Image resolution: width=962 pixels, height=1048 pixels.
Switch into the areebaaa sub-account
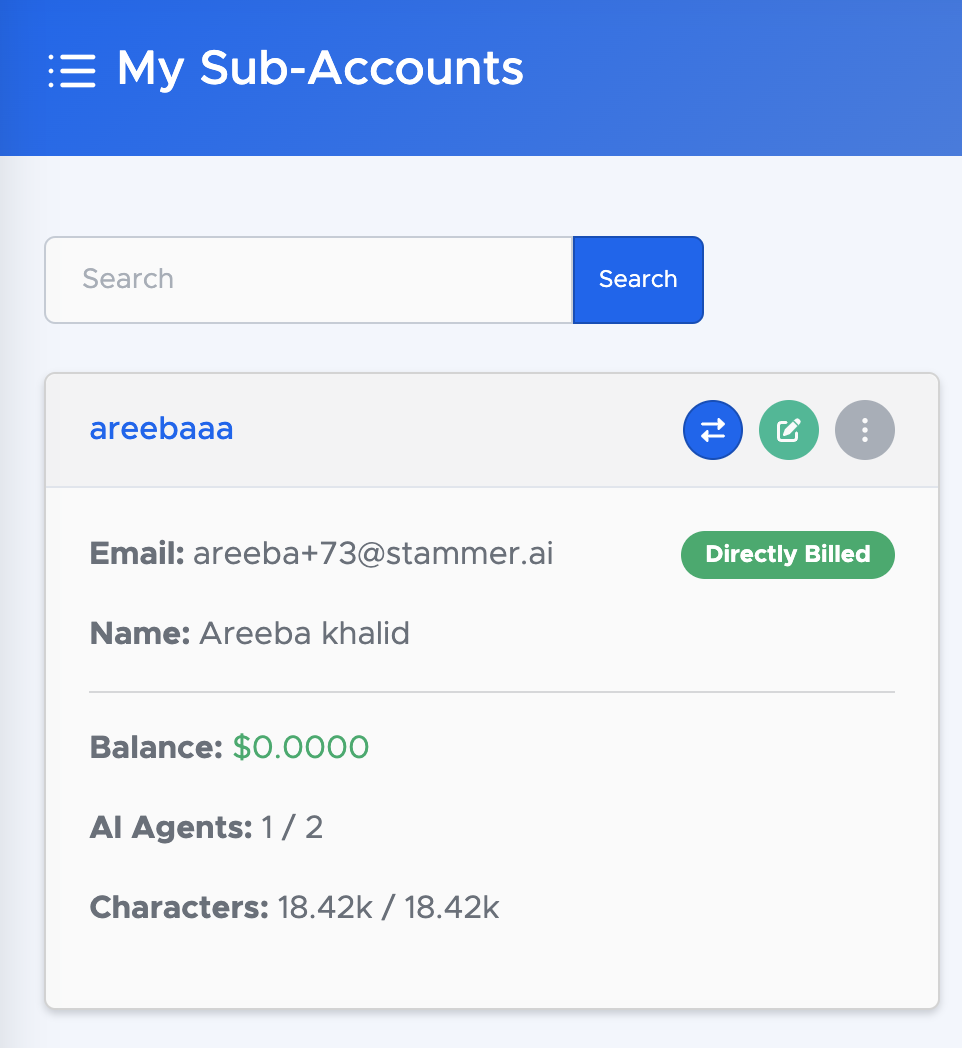[x=713, y=430]
